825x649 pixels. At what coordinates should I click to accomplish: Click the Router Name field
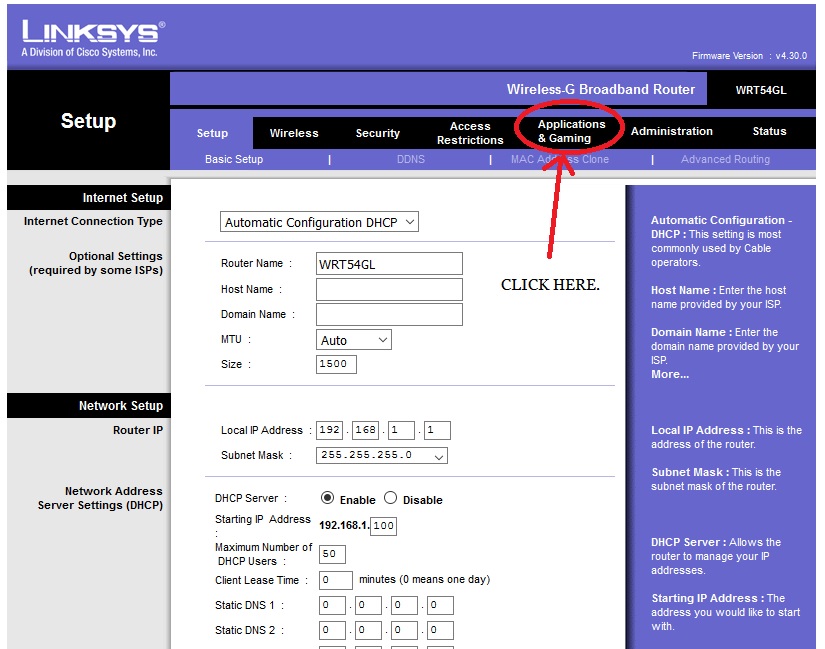tap(389, 264)
